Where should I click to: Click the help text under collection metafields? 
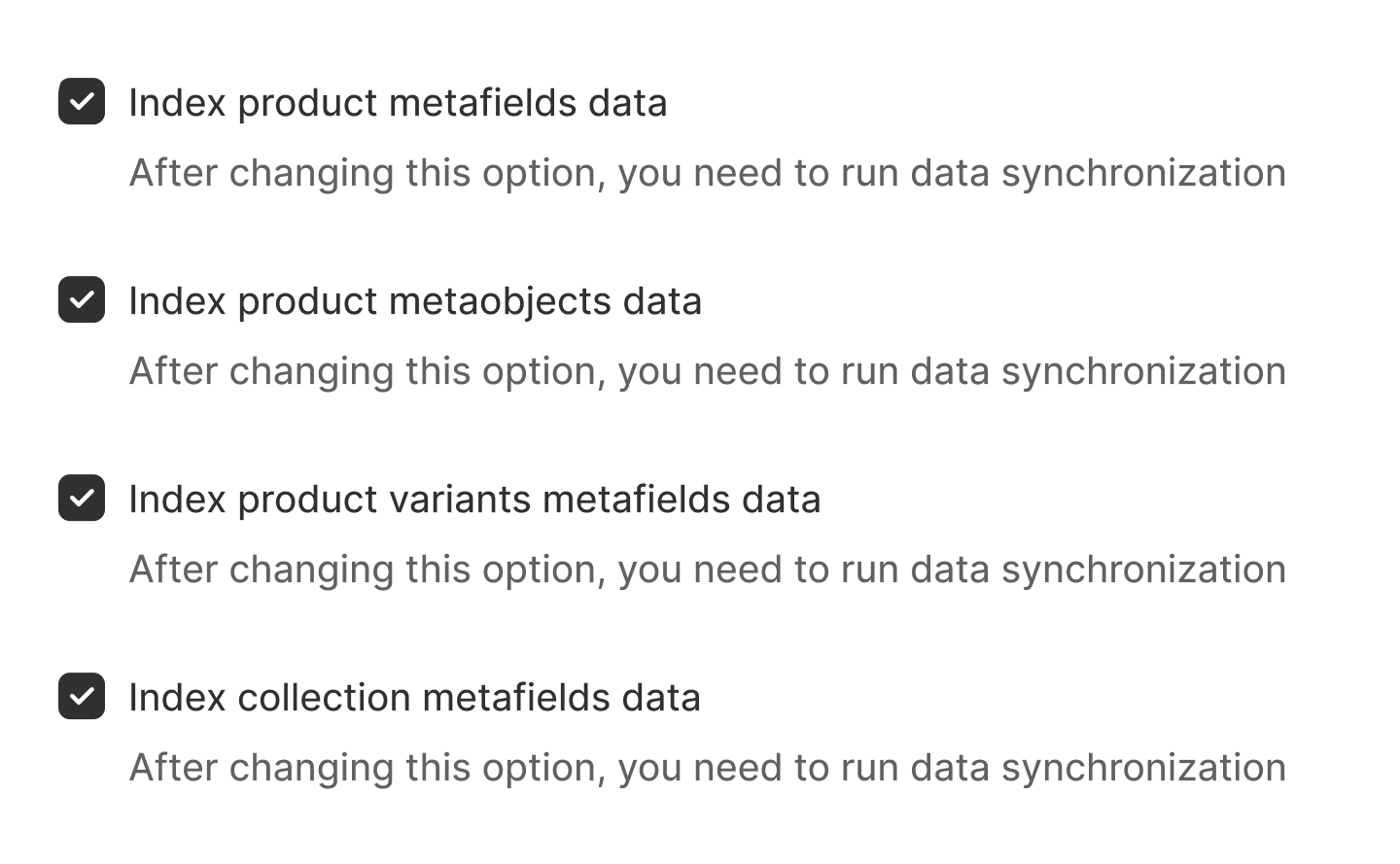pos(707,768)
